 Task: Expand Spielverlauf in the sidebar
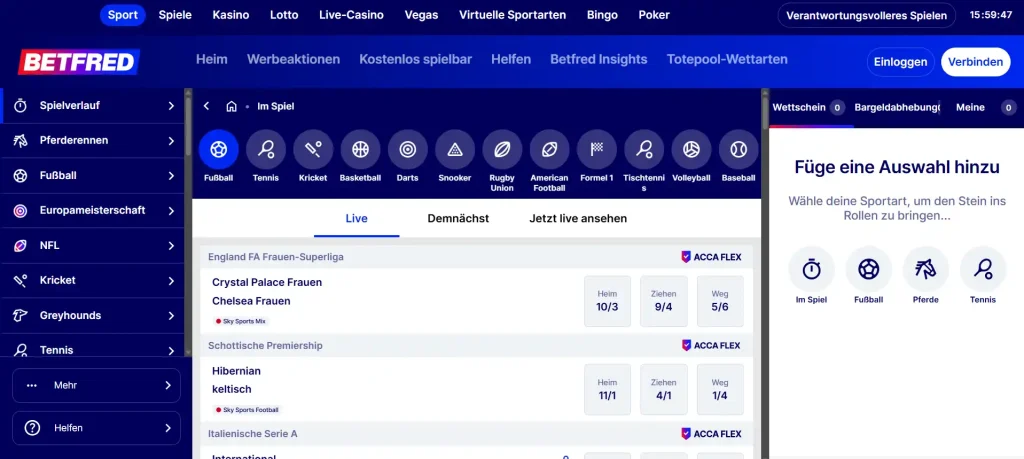pyautogui.click(x=94, y=106)
